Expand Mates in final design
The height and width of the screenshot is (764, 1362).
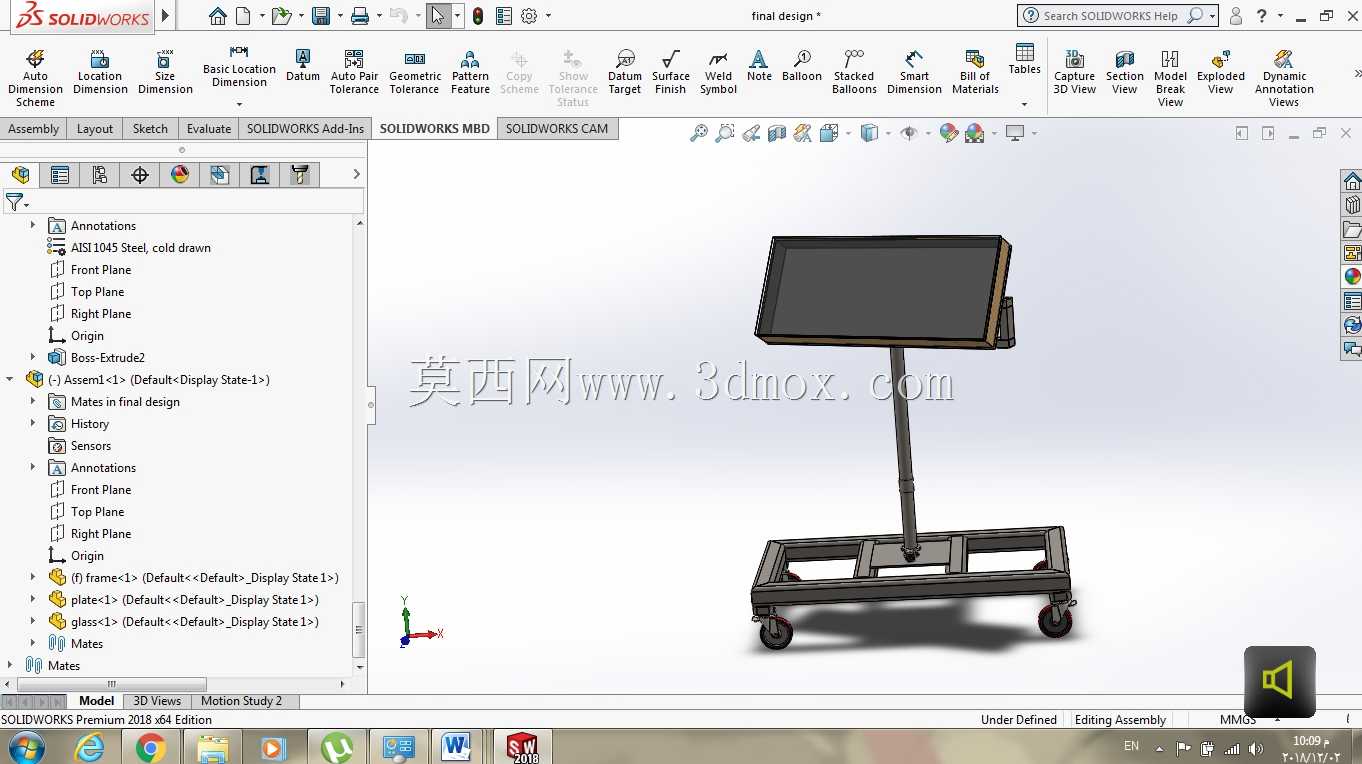coord(33,402)
